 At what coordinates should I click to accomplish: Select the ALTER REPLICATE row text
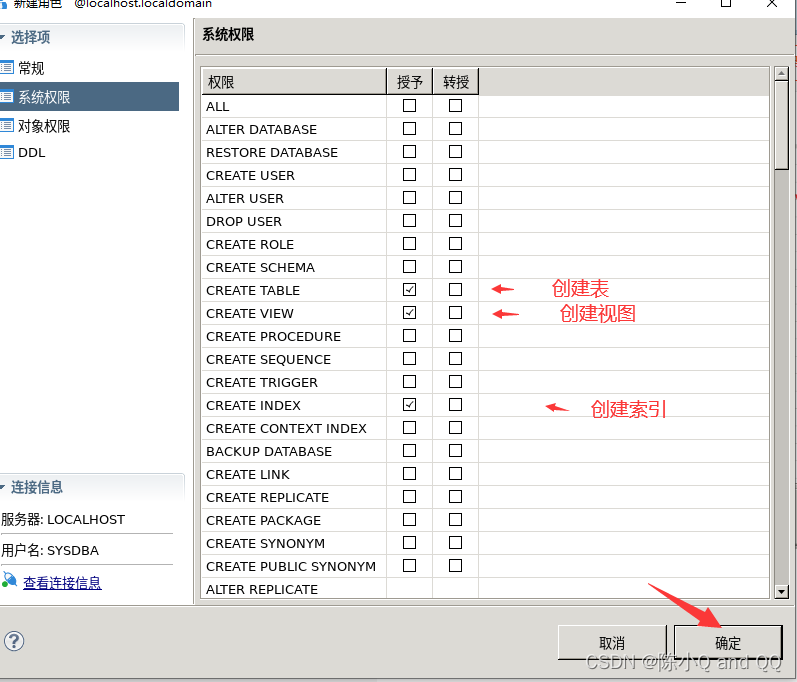[262, 590]
